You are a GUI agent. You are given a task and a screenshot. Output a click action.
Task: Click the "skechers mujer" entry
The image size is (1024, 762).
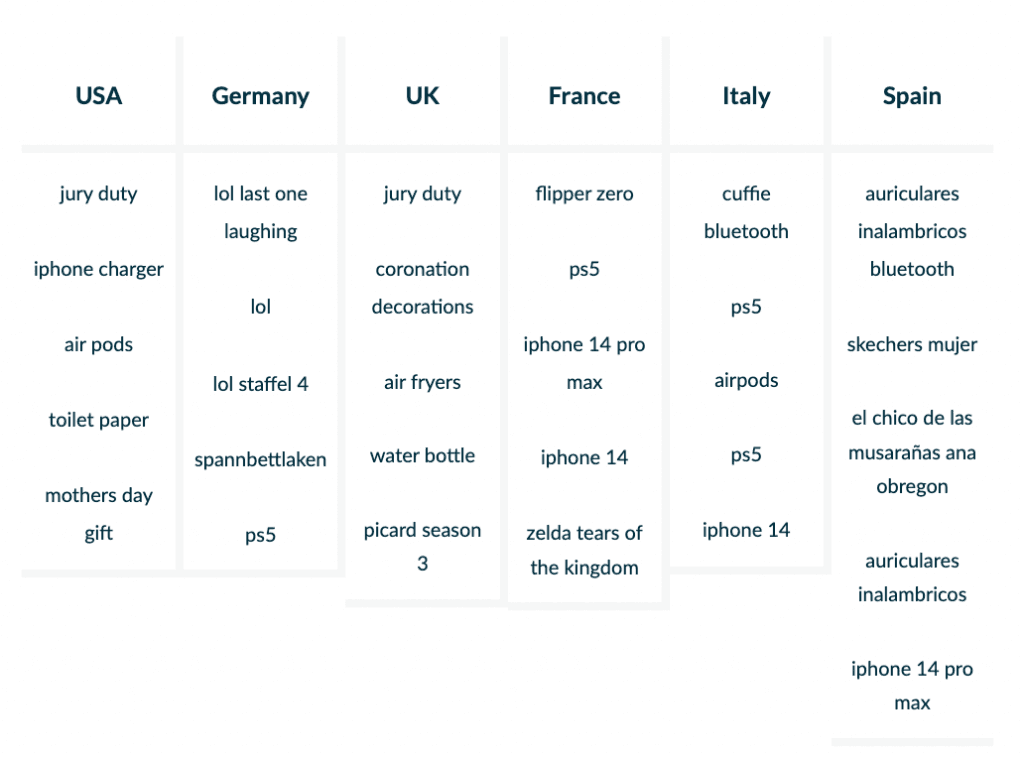[x=912, y=345]
